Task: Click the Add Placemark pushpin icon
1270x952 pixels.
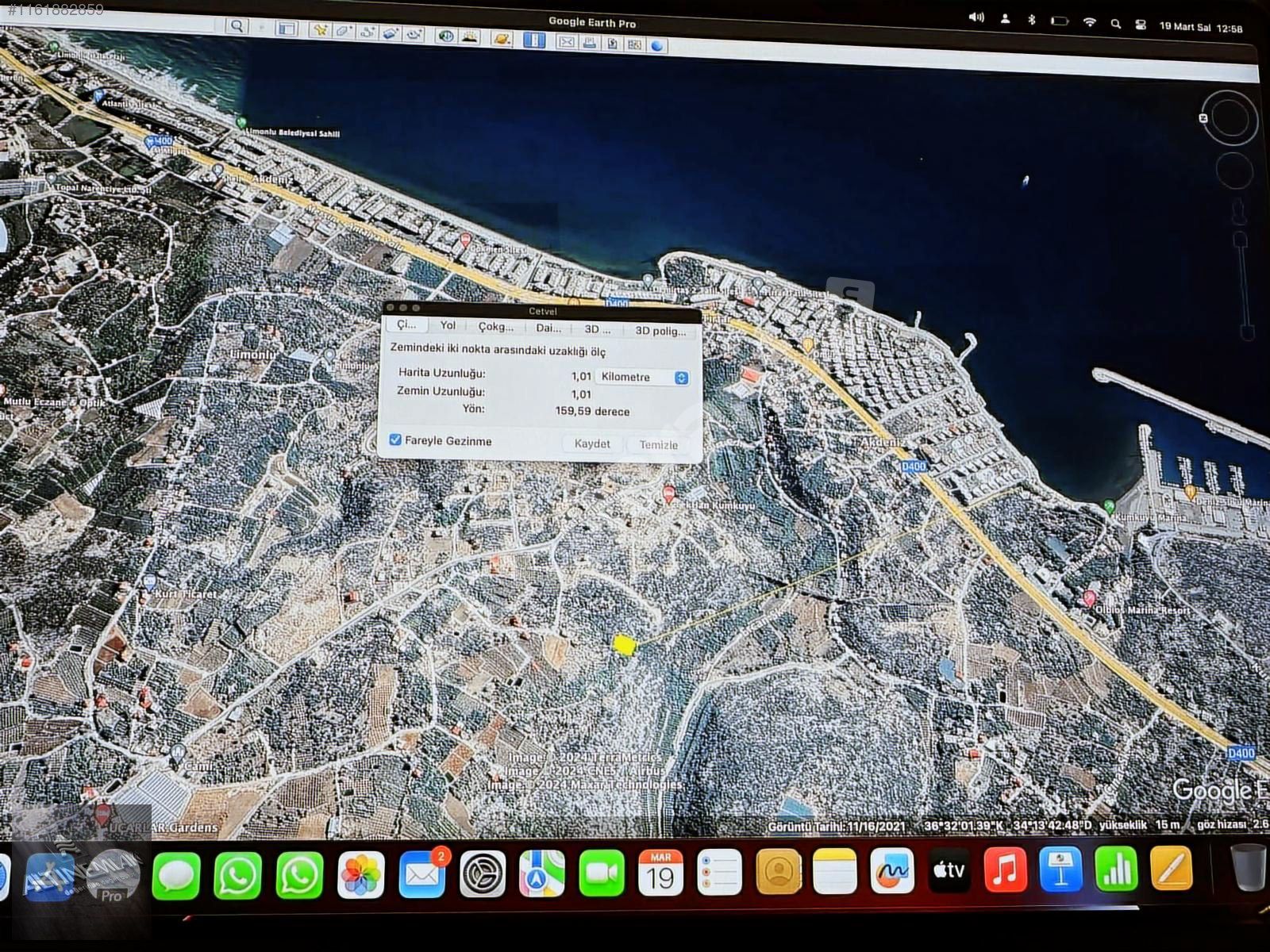Action: pos(320,31)
